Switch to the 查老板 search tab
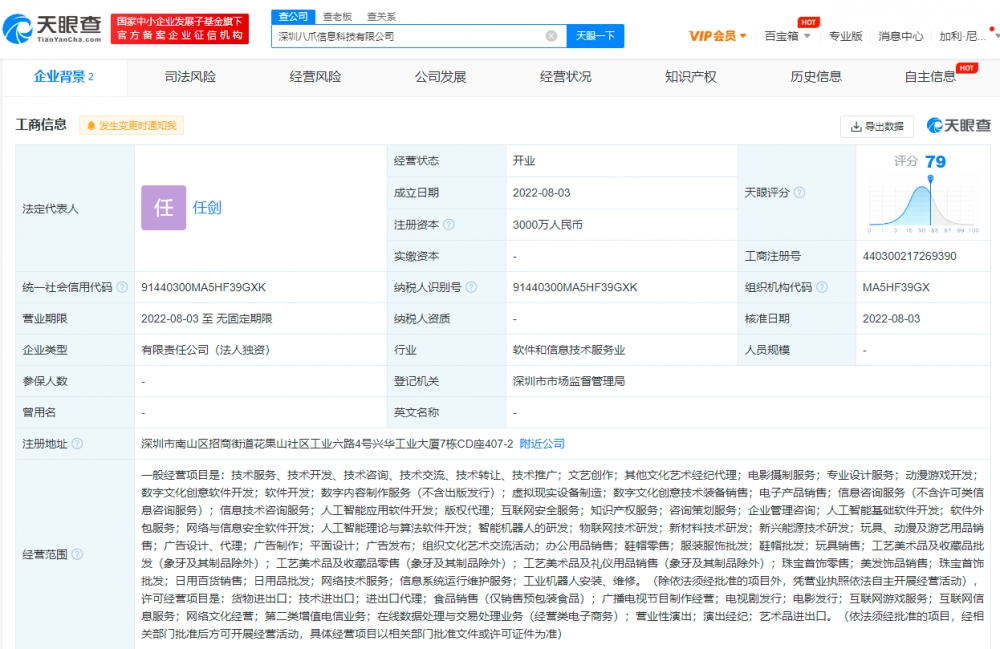Screen dimensions: 1000x649 pyautogui.click(x=337, y=17)
